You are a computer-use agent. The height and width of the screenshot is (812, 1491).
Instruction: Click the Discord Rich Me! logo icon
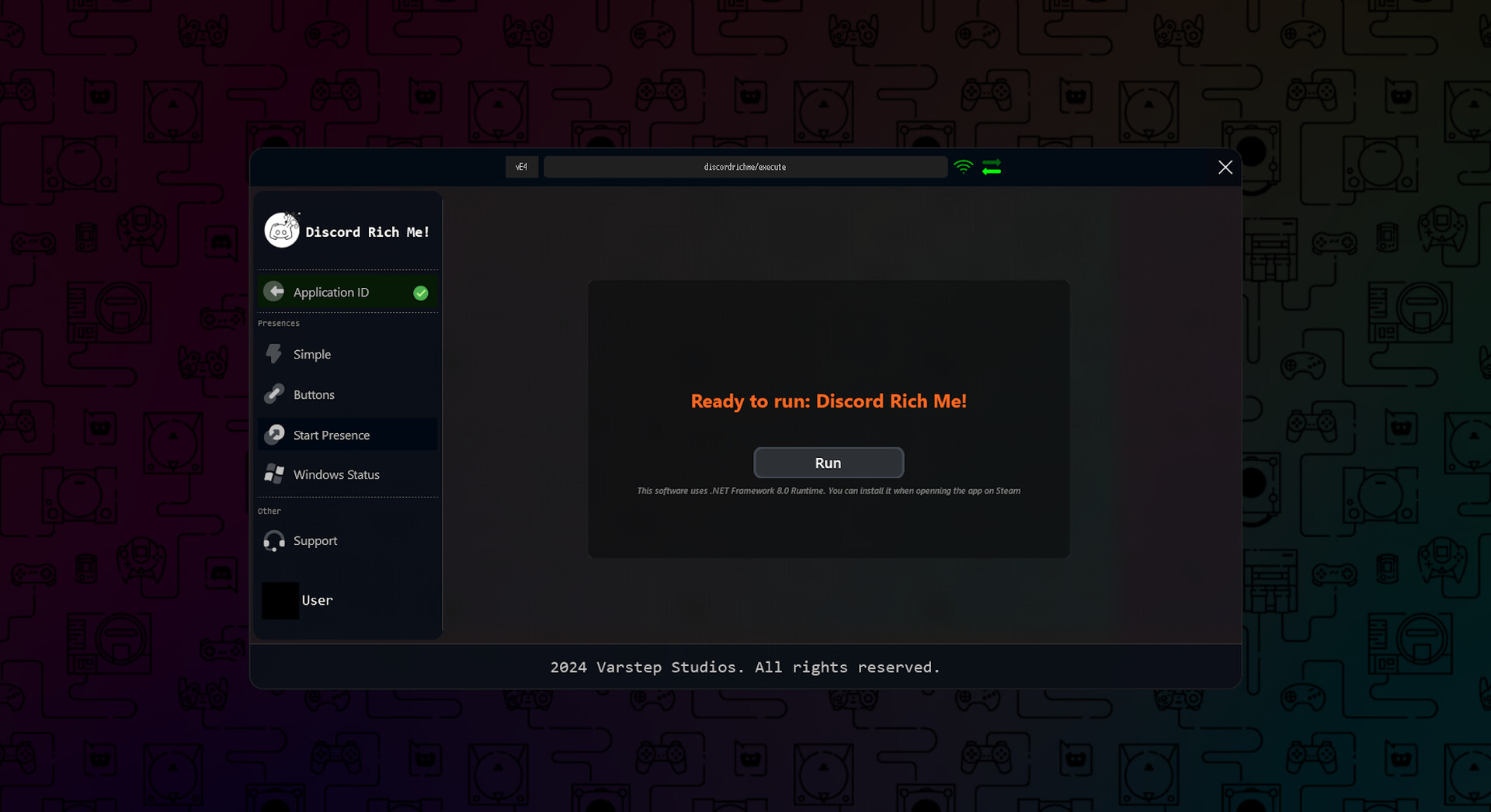click(282, 230)
